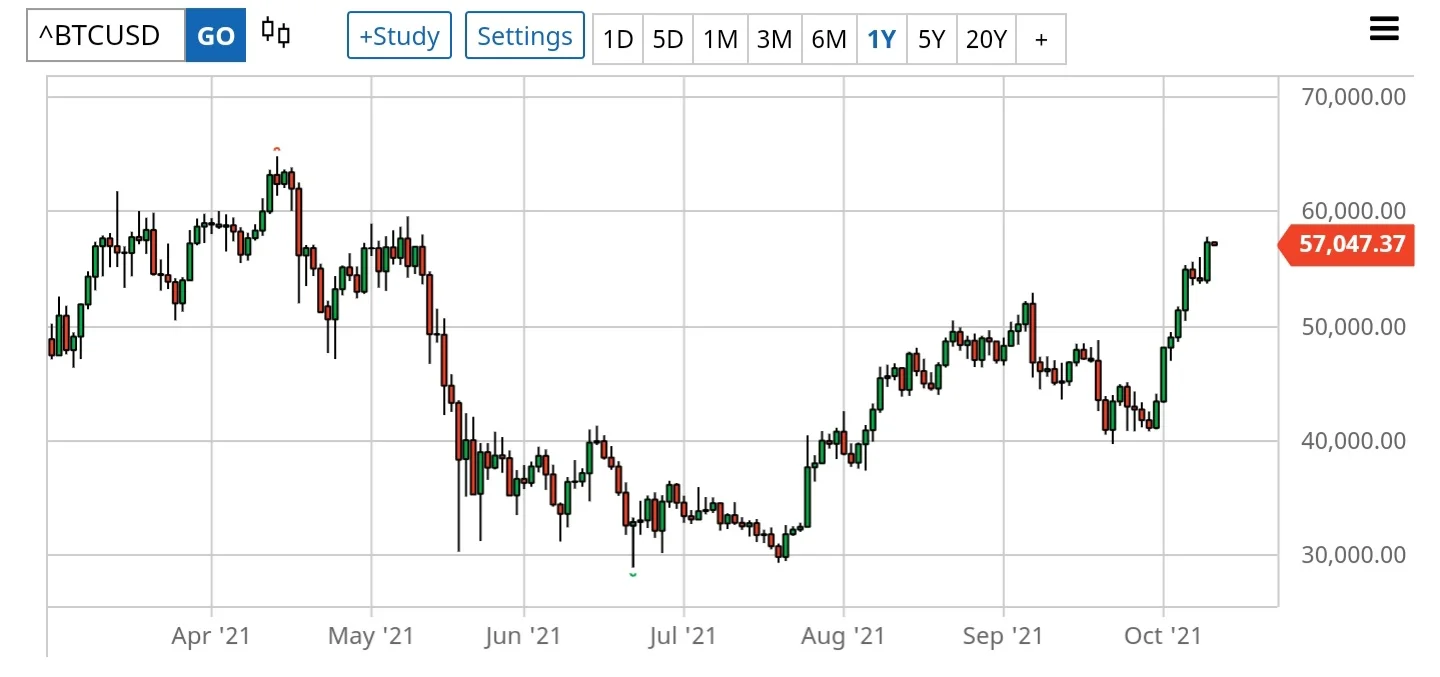Image resolution: width=1440 pixels, height=677 pixels.
Task: Select the 5Y time range
Action: pos(931,39)
